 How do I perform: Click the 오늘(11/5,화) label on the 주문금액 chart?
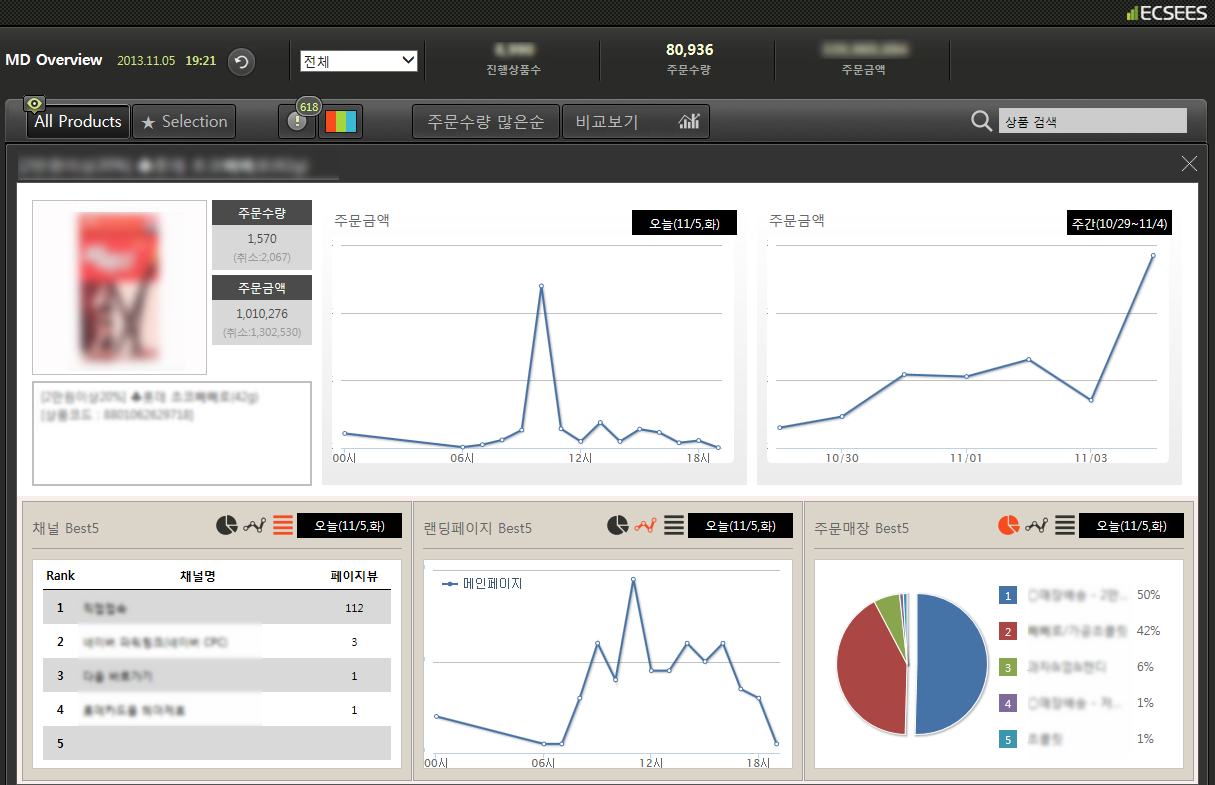point(685,223)
